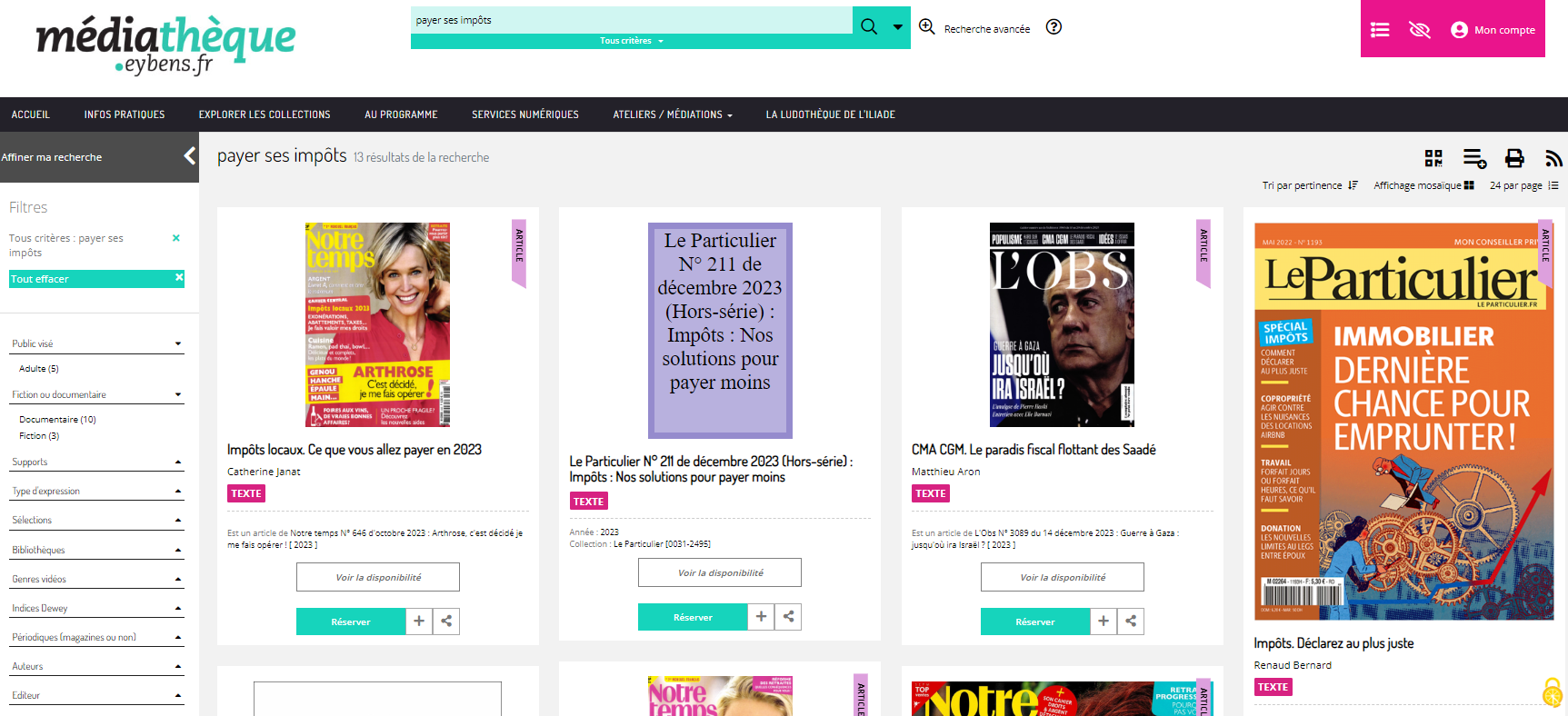Filter by 'Adulte (5)'

(x=39, y=369)
